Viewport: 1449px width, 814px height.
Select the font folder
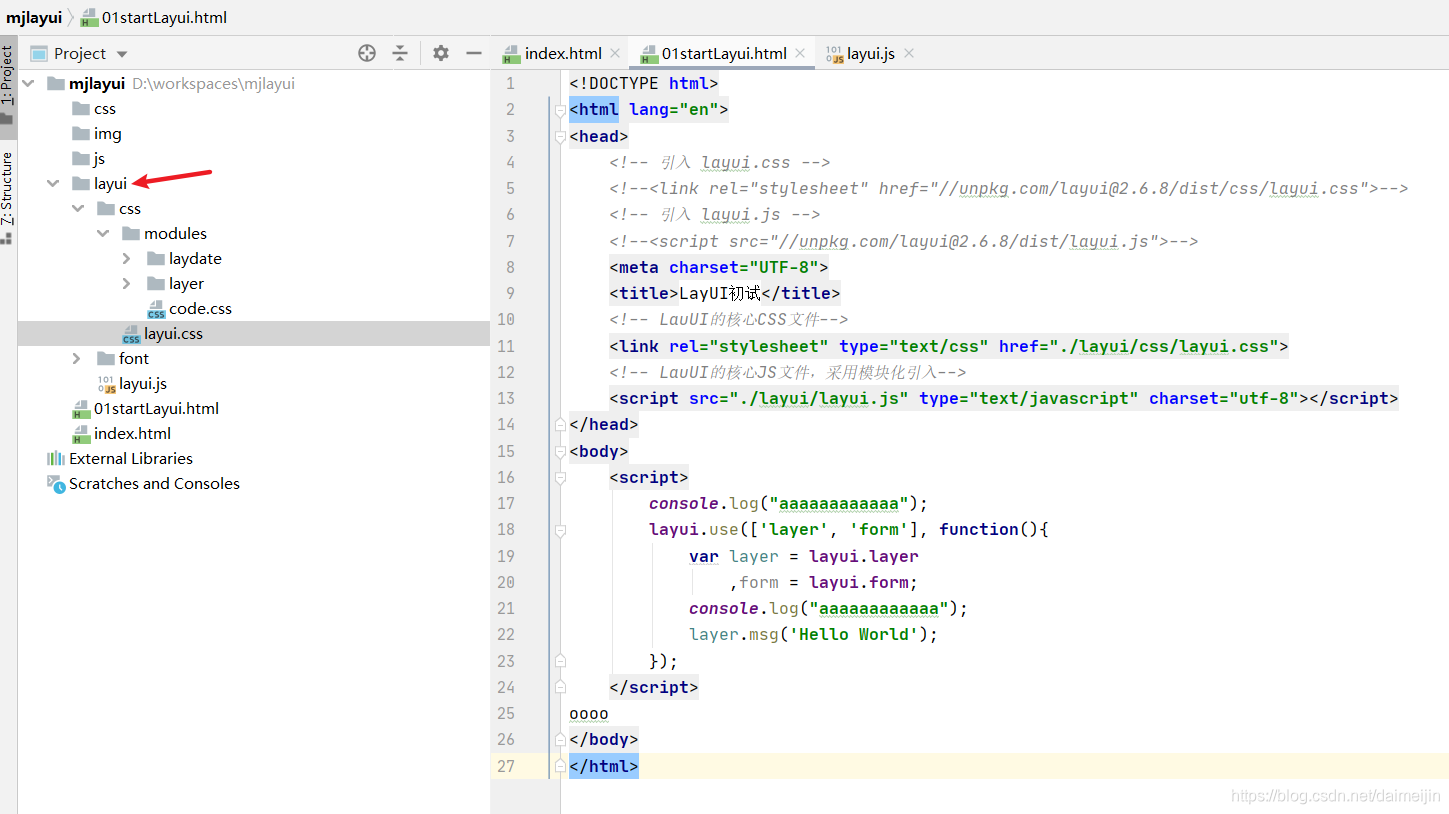tap(134, 359)
